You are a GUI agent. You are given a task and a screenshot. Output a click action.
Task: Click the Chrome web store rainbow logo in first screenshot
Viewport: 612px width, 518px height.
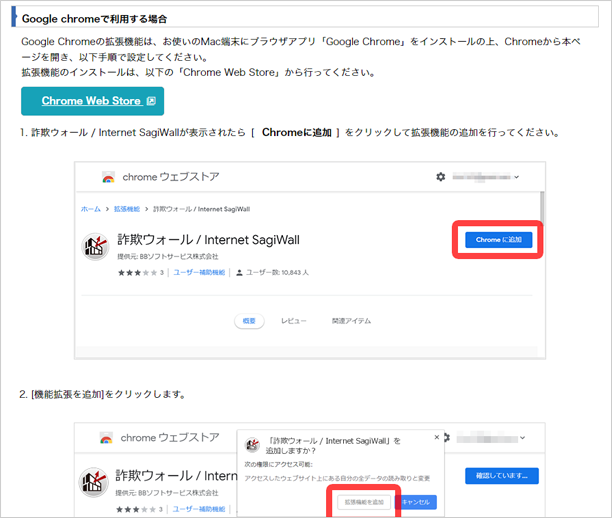(x=108, y=178)
